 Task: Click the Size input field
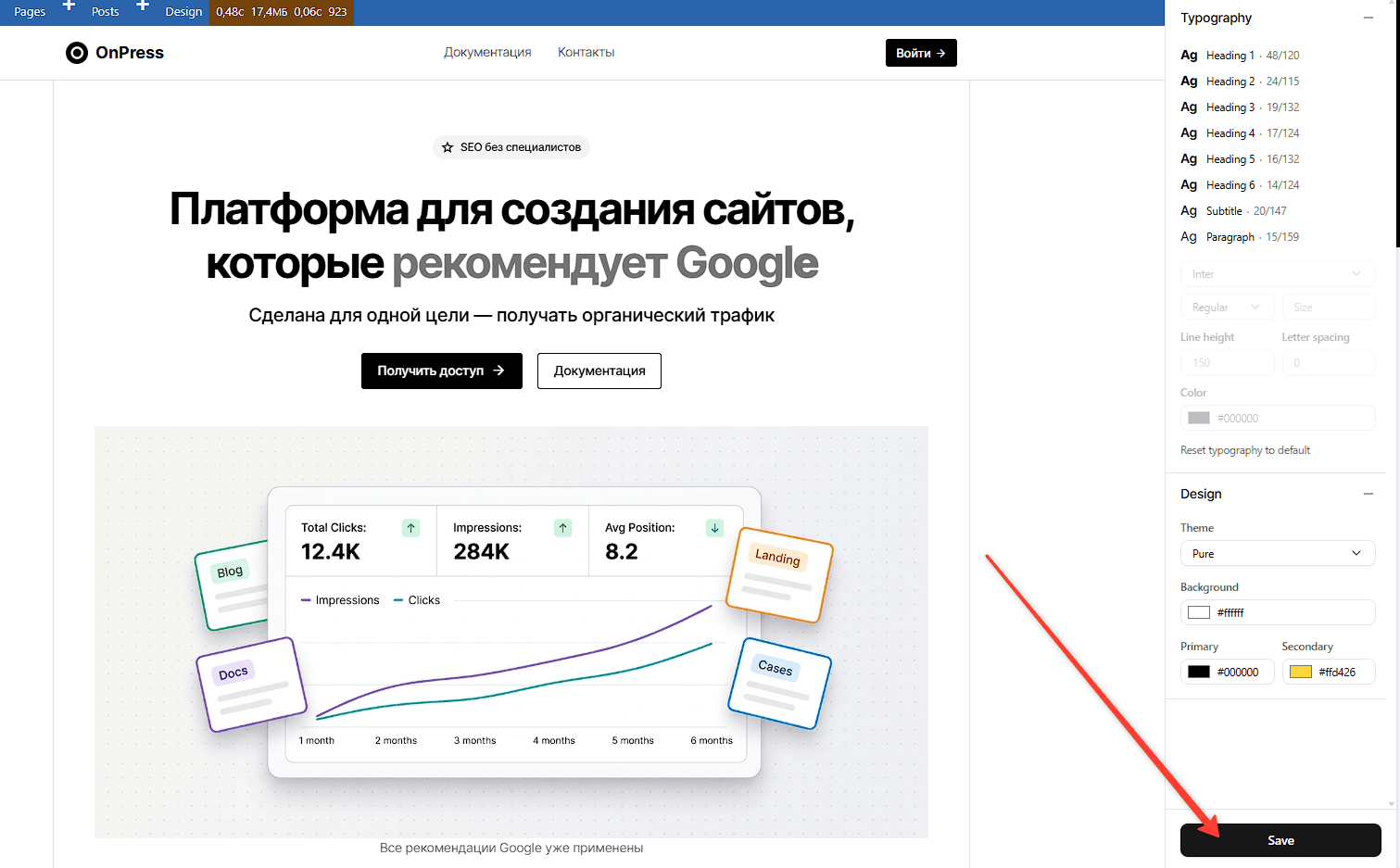pyautogui.click(x=1329, y=308)
